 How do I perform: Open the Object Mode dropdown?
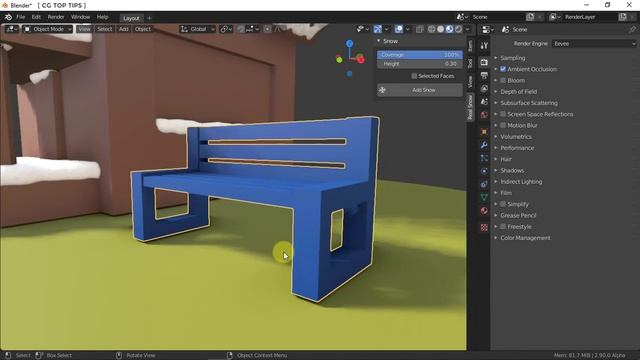point(47,29)
